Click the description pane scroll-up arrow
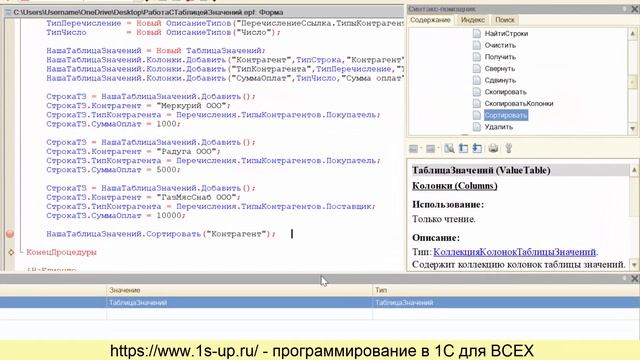 pos(634,170)
